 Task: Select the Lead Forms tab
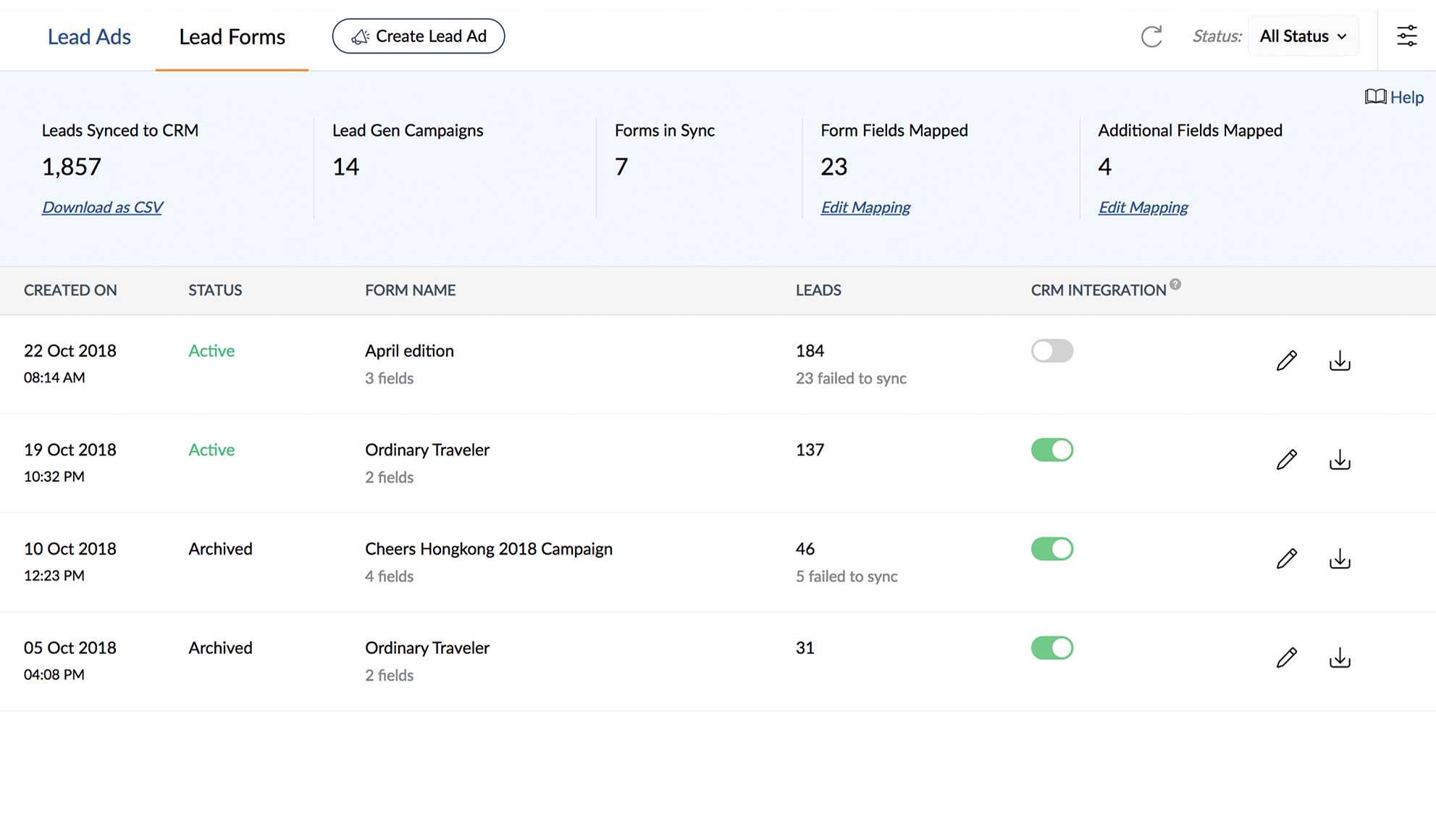tap(232, 37)
